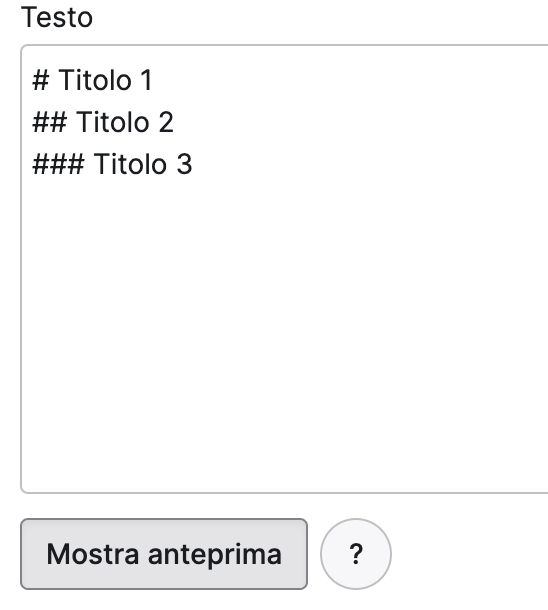Click the Testo field label
The width and height of the screenshot is (548, 610).
pyautogui.click(x=57, y=18)
